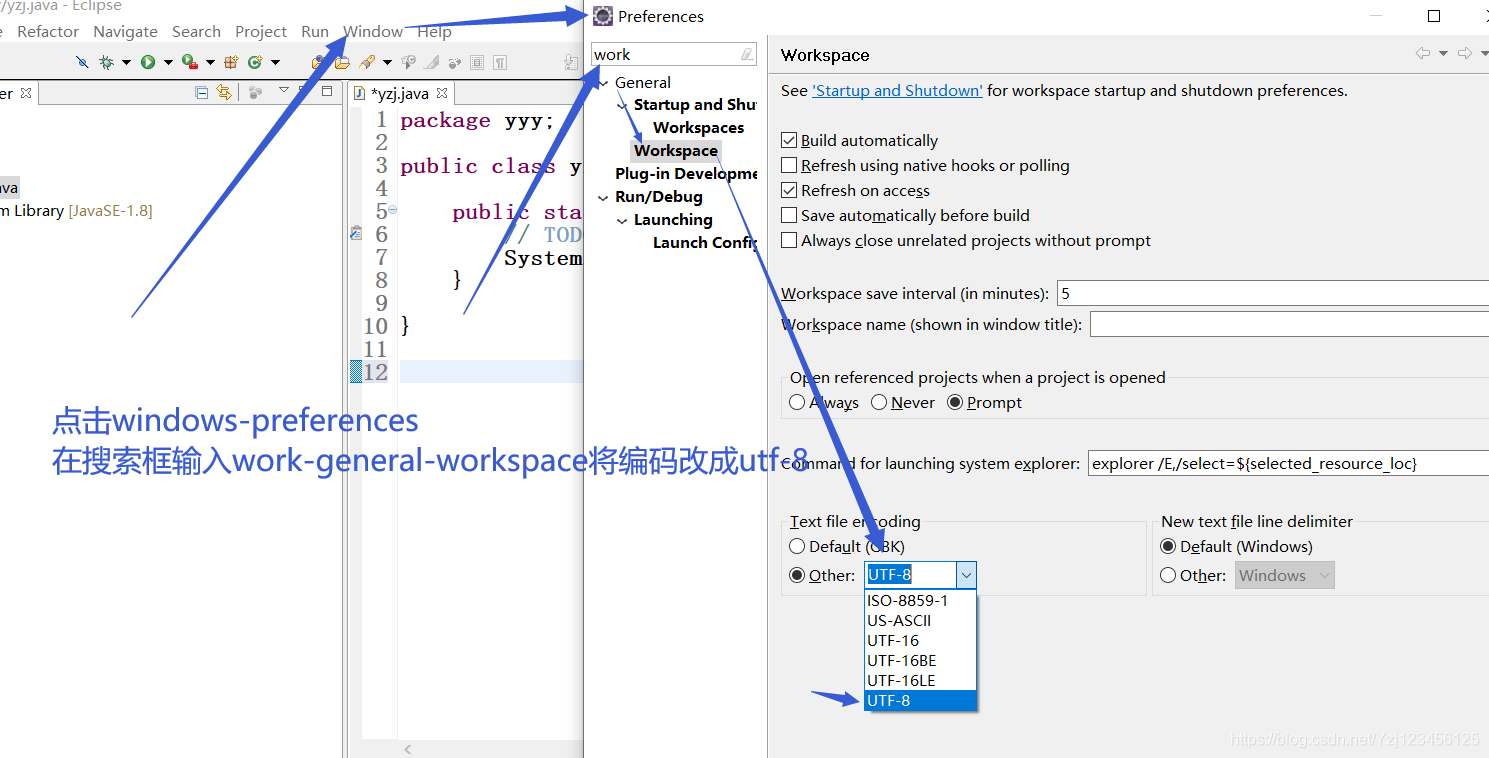Close the yzj.java editor tab
1489x758 pixels.
(442, 93)
